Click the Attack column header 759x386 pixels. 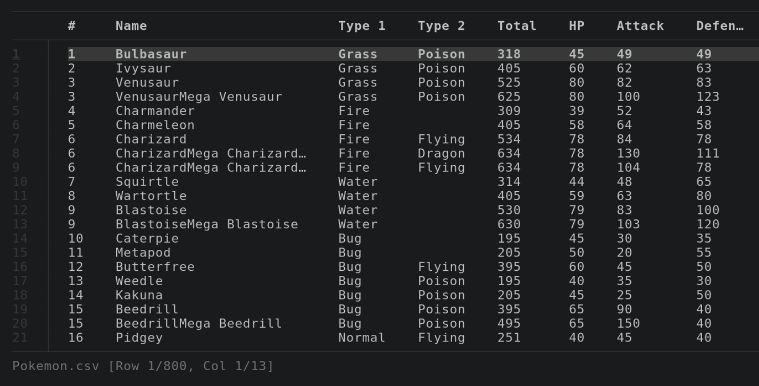pyautogui.click(x=640, y=26)
